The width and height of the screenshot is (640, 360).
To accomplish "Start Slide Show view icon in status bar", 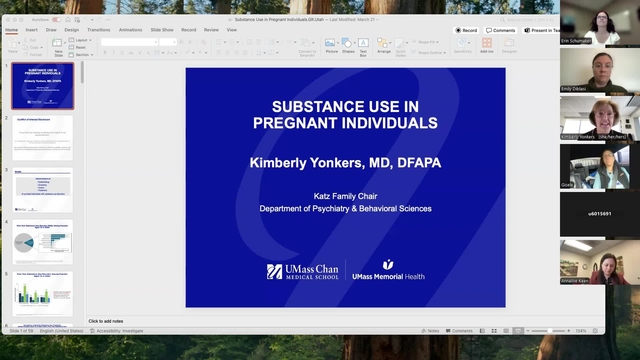I will (518, 331).
